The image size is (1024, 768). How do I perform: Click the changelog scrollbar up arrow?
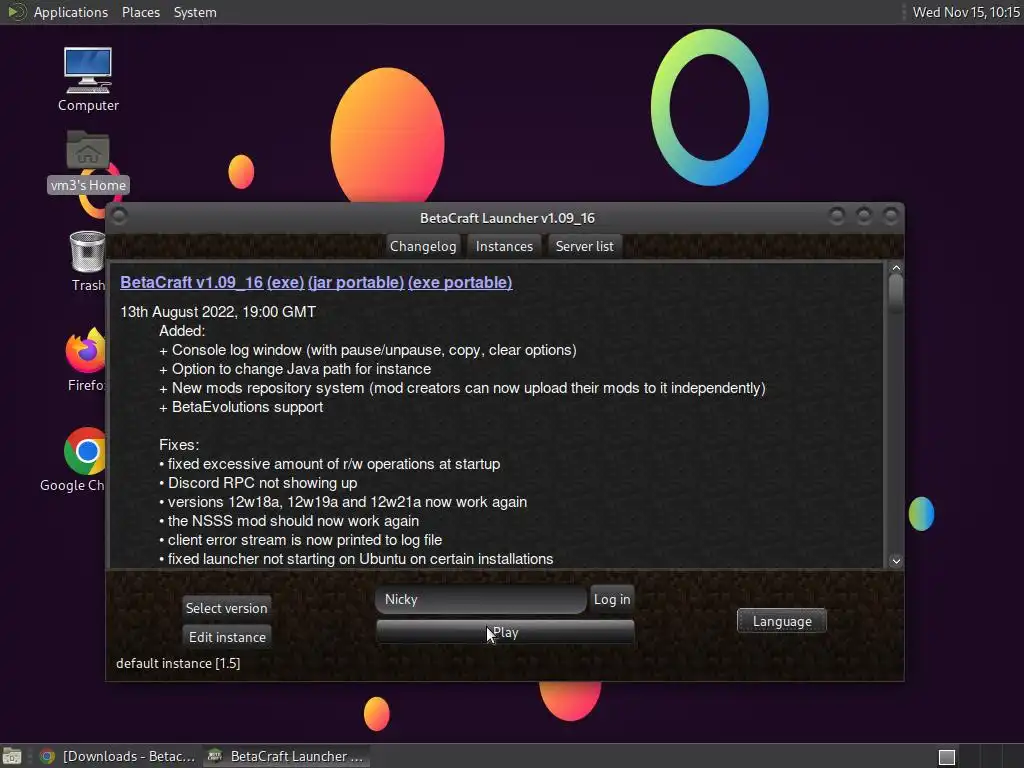click(x=896, y=268)
